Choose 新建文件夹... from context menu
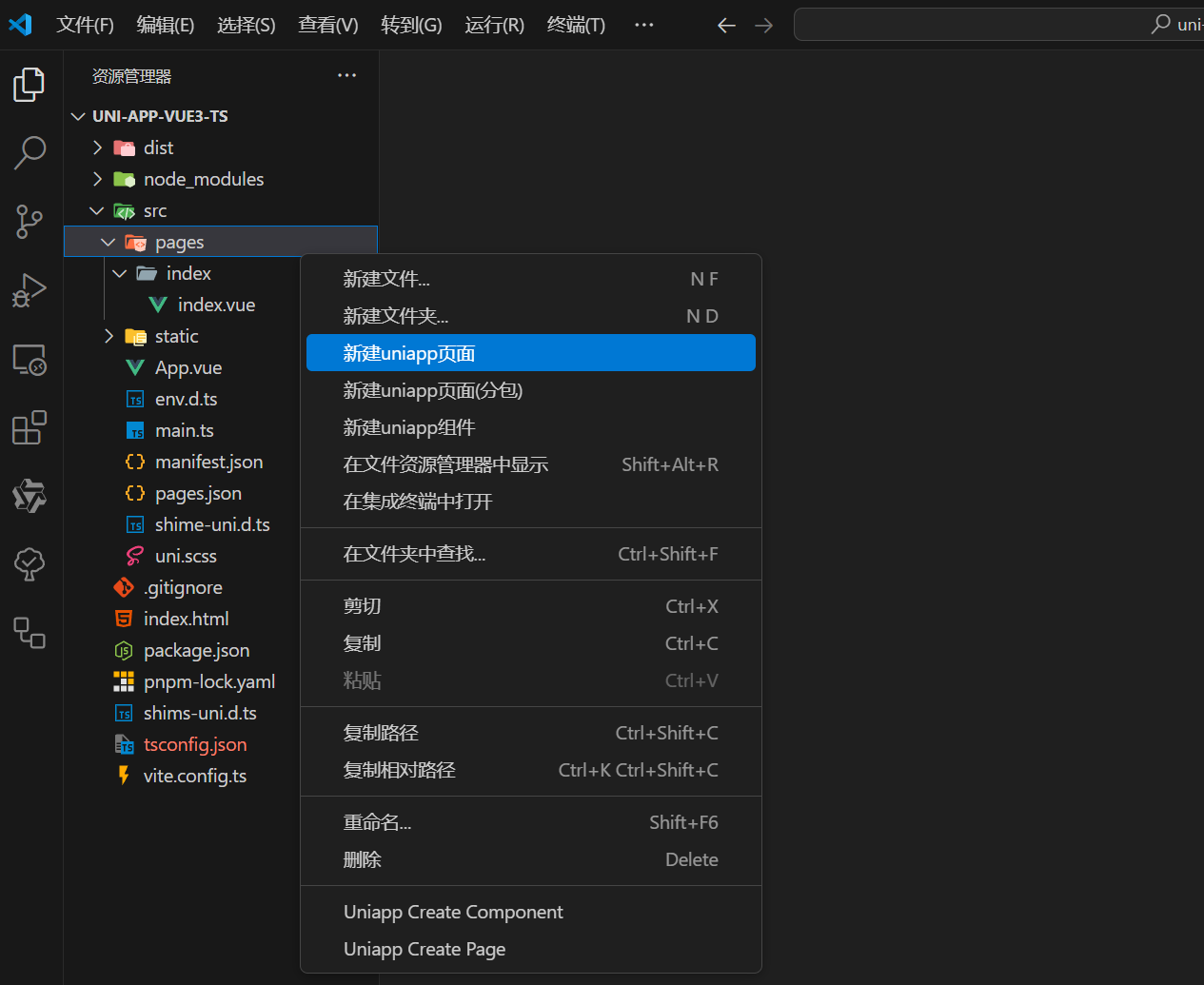The image size is (1204, 985). (x=531, y=316)
